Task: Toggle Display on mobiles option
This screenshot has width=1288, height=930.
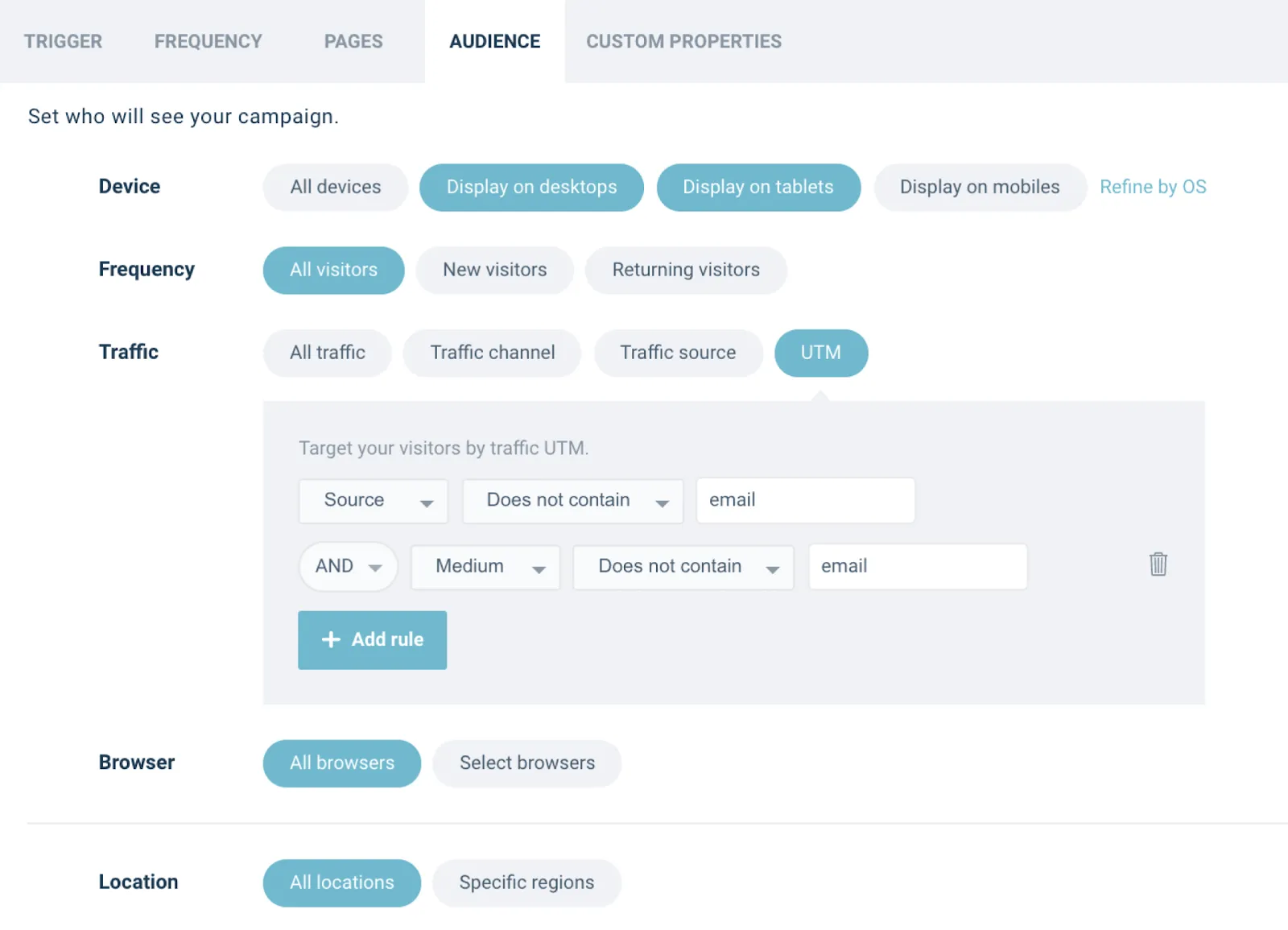Action: click(979, 188)
